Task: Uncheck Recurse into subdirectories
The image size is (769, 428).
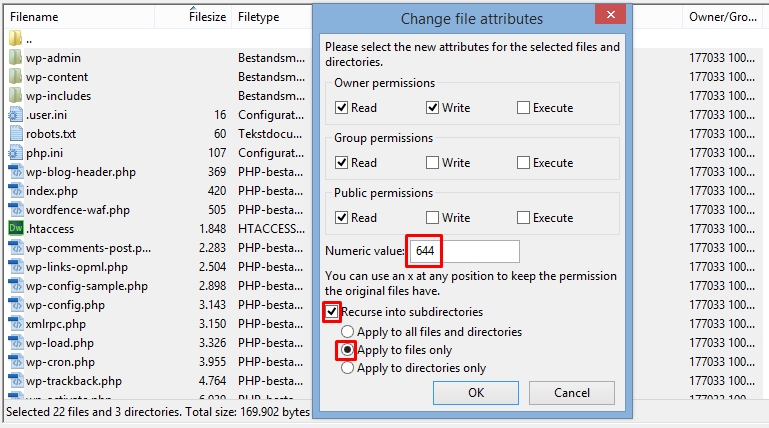Action: coord(332,312)
